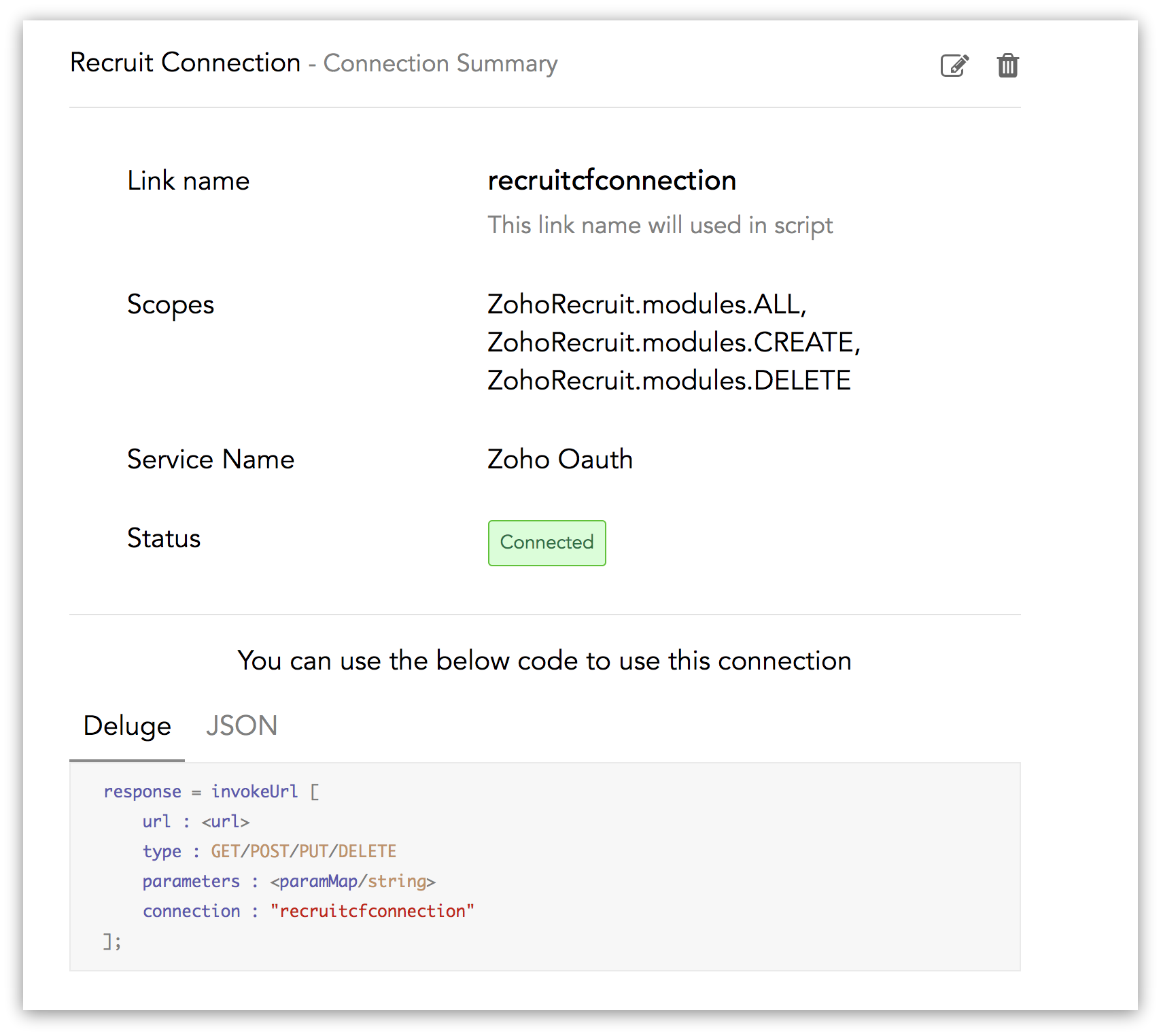The width and height of the screenshot is (1161, 1036).
Task: Click the 'parameters : <paramMap/string>' code line
Action: (x=289, y=881)
